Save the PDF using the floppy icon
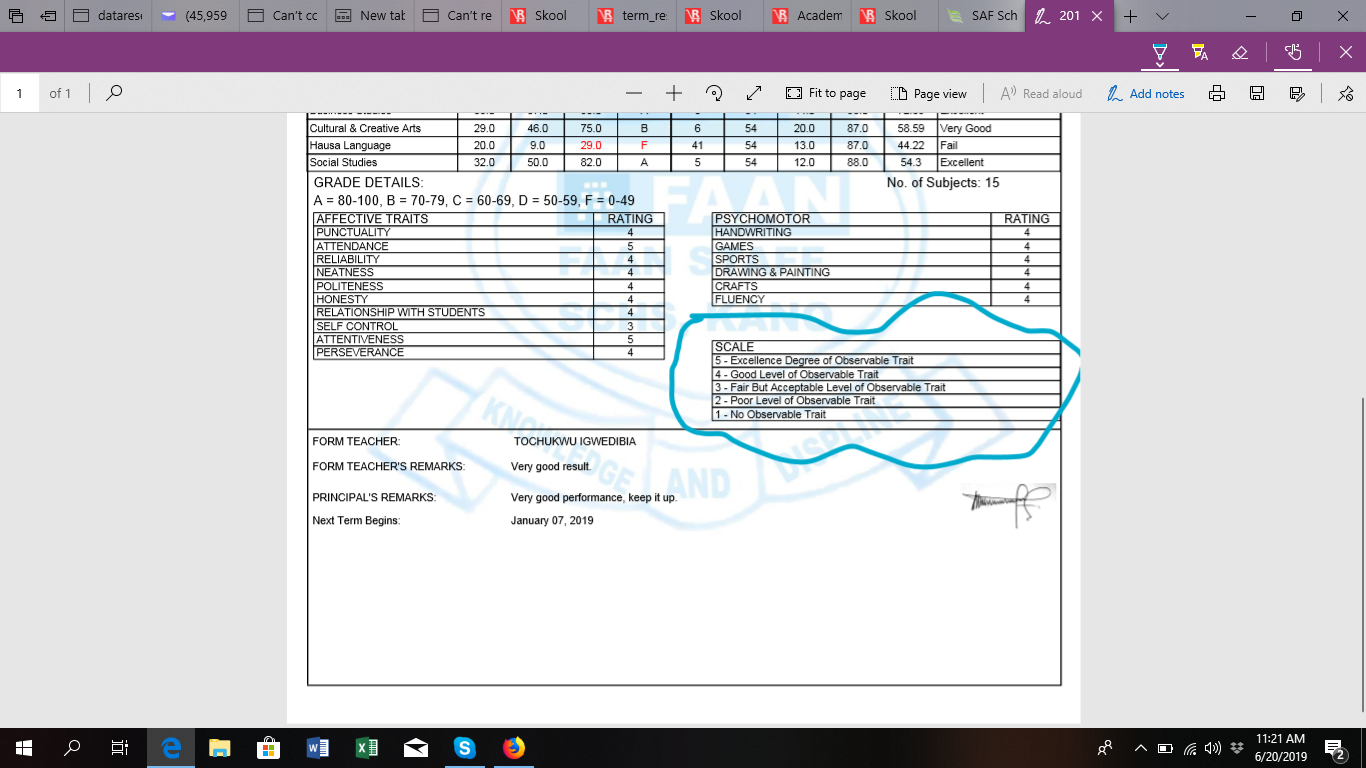Screen dimensions: 1366x768 [x=1257, y=93]
